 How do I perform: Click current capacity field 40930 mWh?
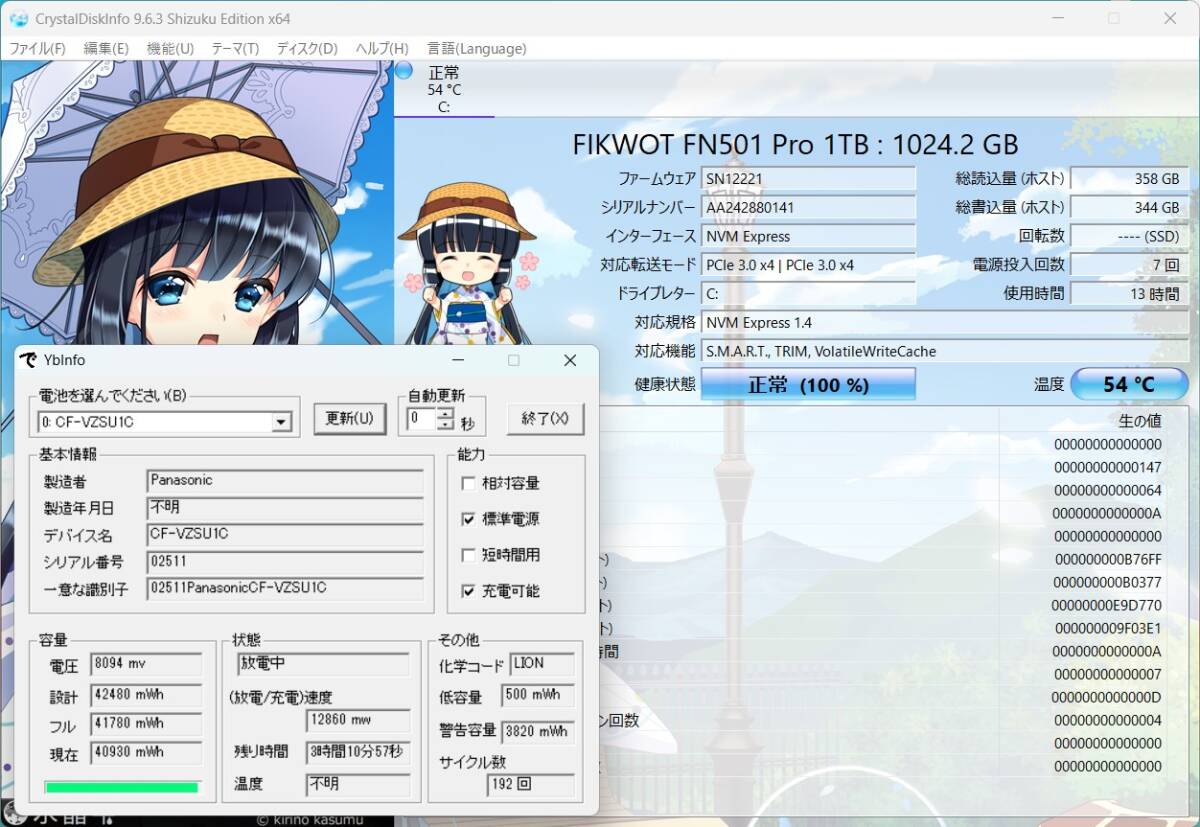tap(146, 752)
